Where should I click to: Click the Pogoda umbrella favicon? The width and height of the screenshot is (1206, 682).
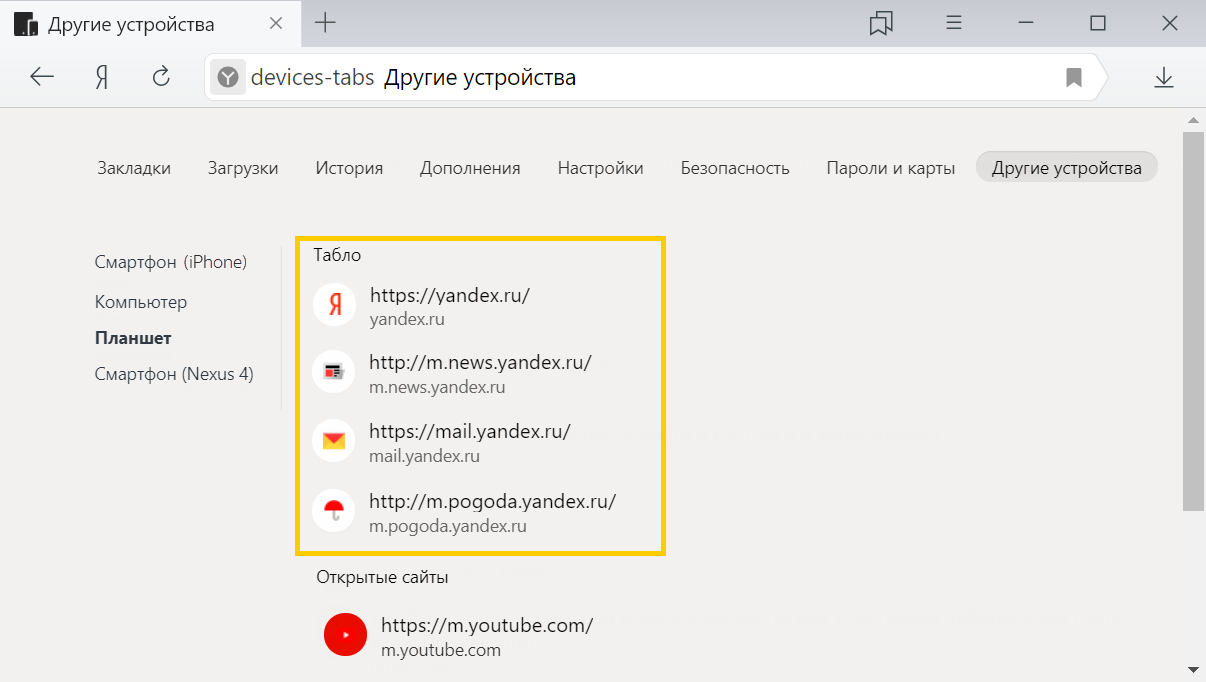tap(334, 511)
